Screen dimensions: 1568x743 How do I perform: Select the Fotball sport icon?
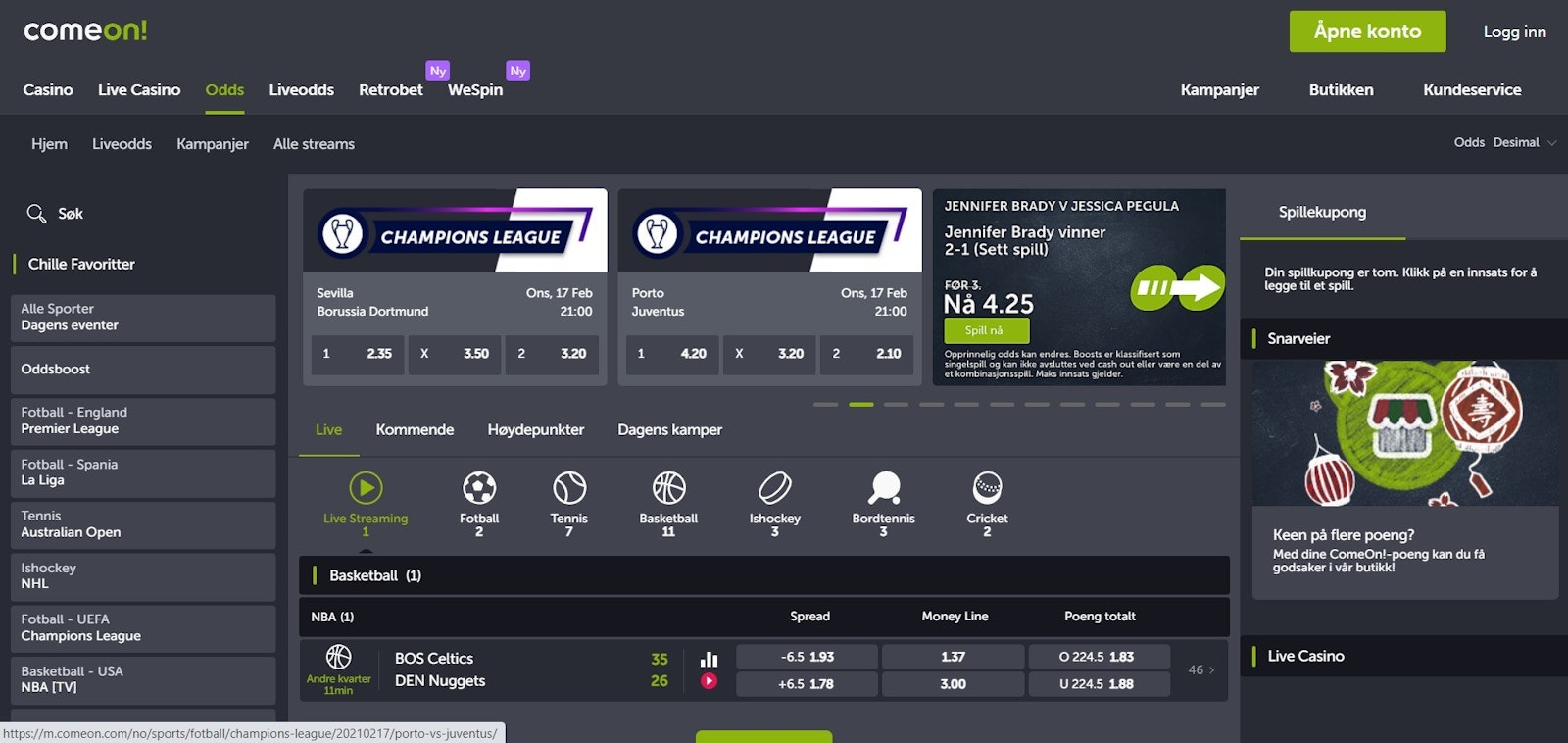pos(478,488)
